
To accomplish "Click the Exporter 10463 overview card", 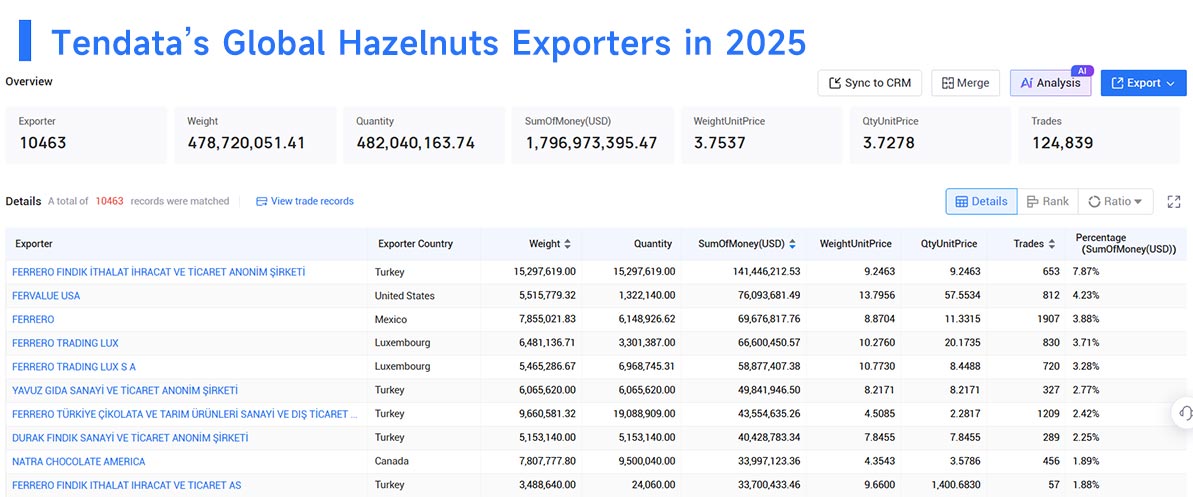I will click(86, 135).
